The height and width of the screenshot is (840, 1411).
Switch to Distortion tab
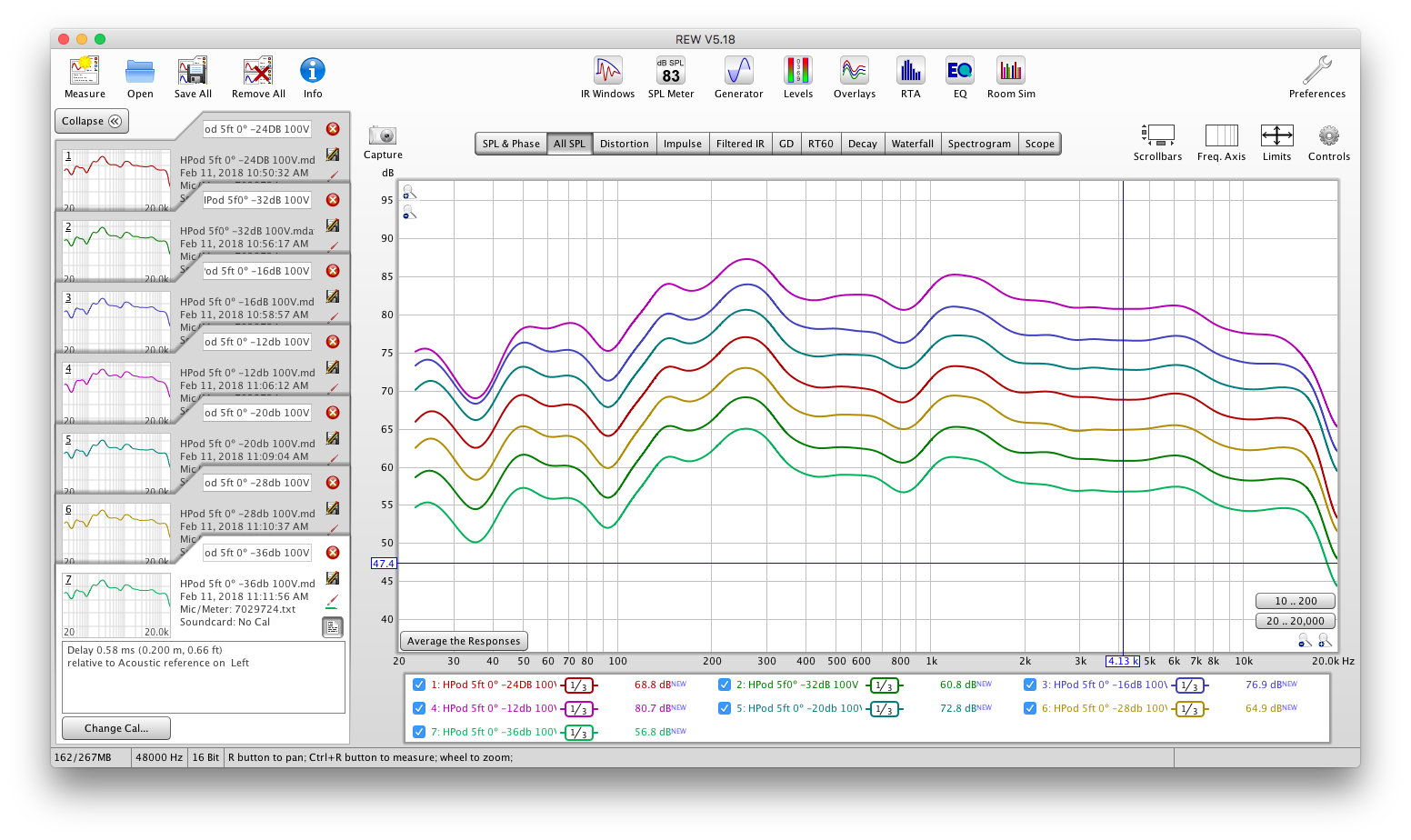point(625,144)
